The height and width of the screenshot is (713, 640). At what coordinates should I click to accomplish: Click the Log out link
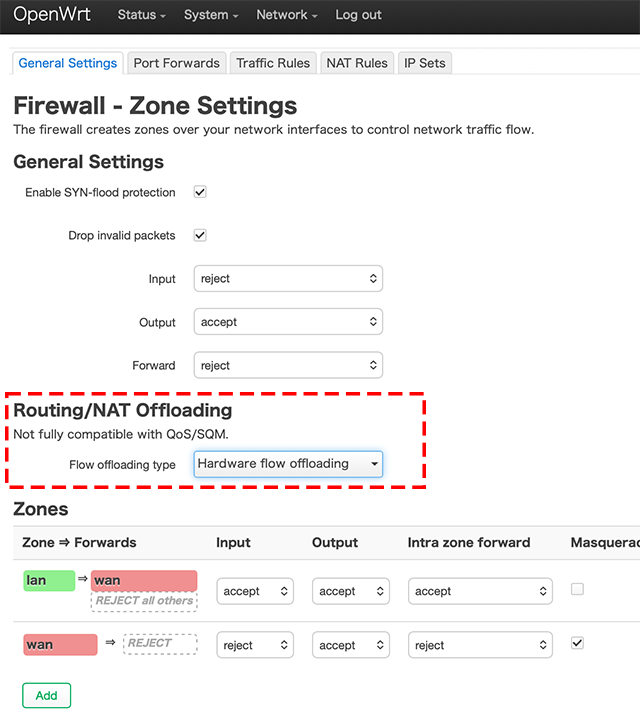[358, 15]
